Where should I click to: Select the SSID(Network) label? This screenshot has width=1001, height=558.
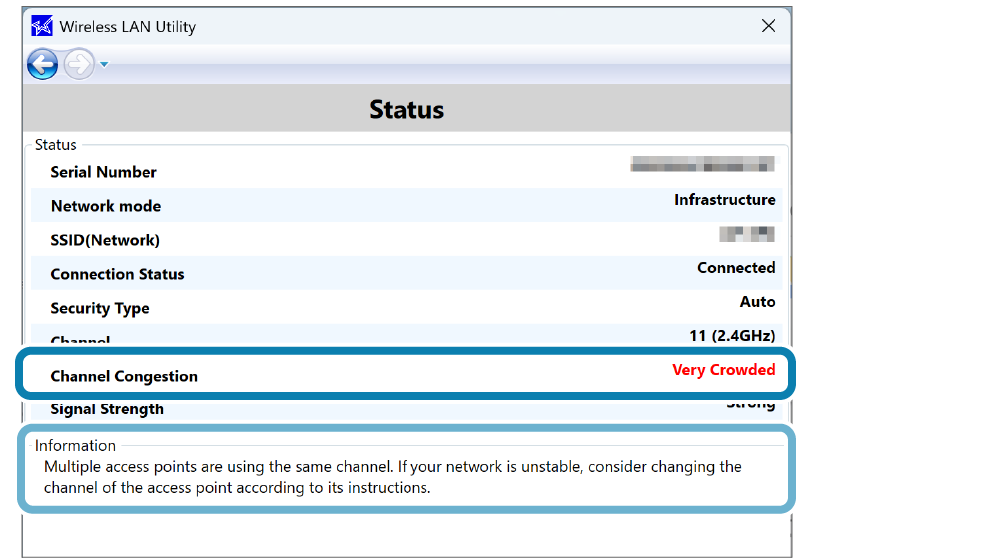pos(105,240)
